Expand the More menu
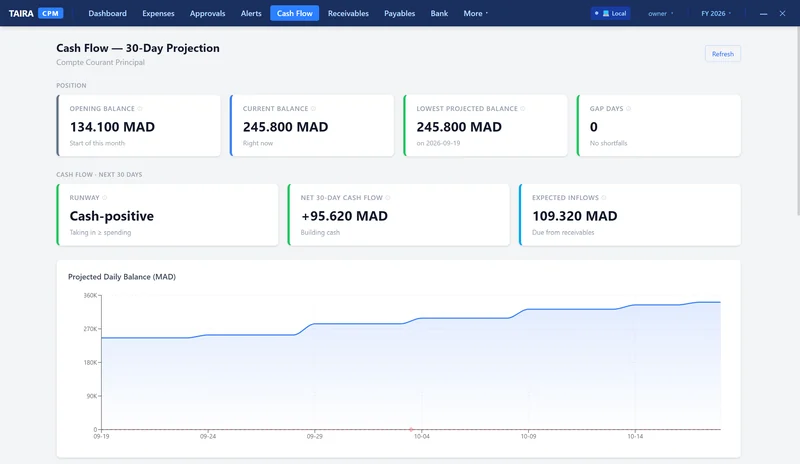800x464 pixels. [476, 13]
